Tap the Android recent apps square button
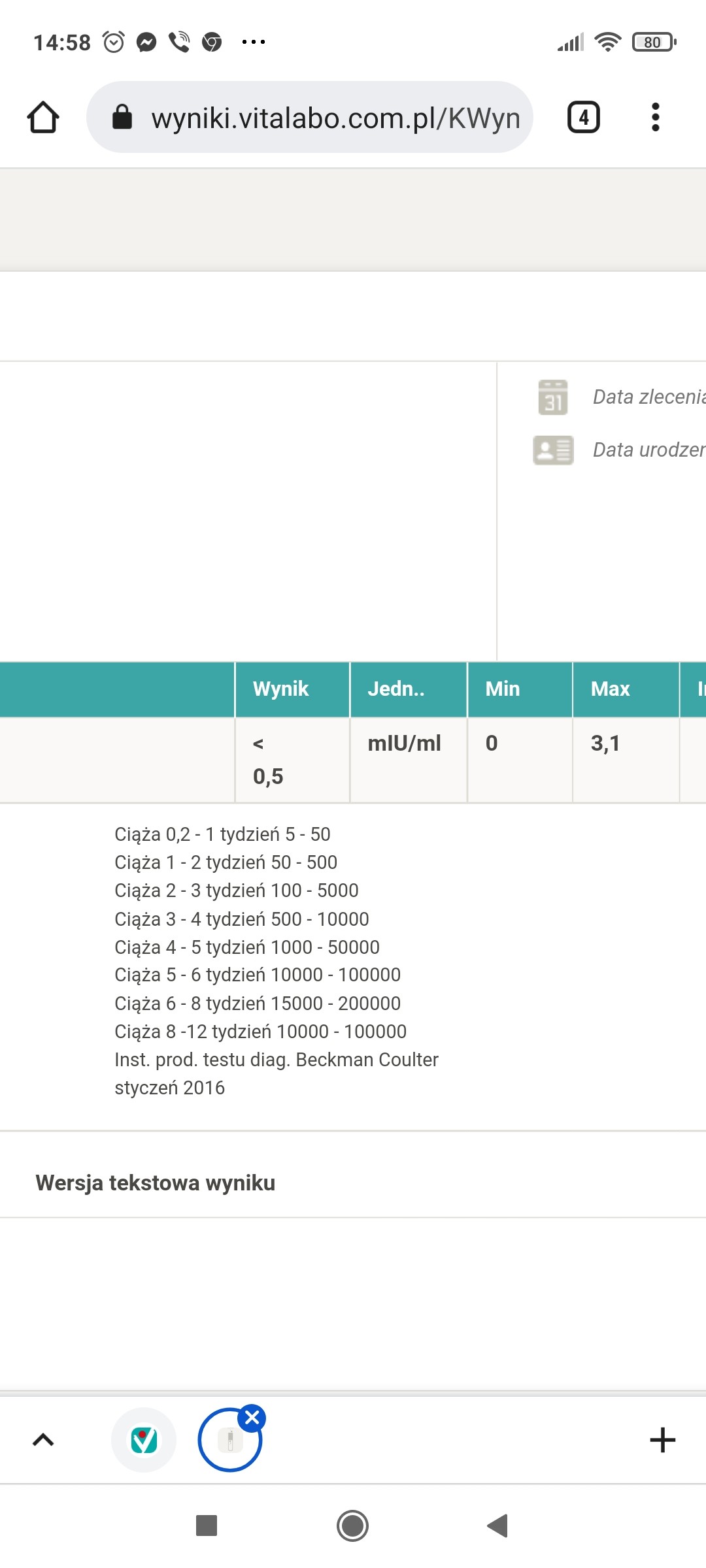Screen dimensions: 706x1568 pyautogui.click(x=207, y=1526)
